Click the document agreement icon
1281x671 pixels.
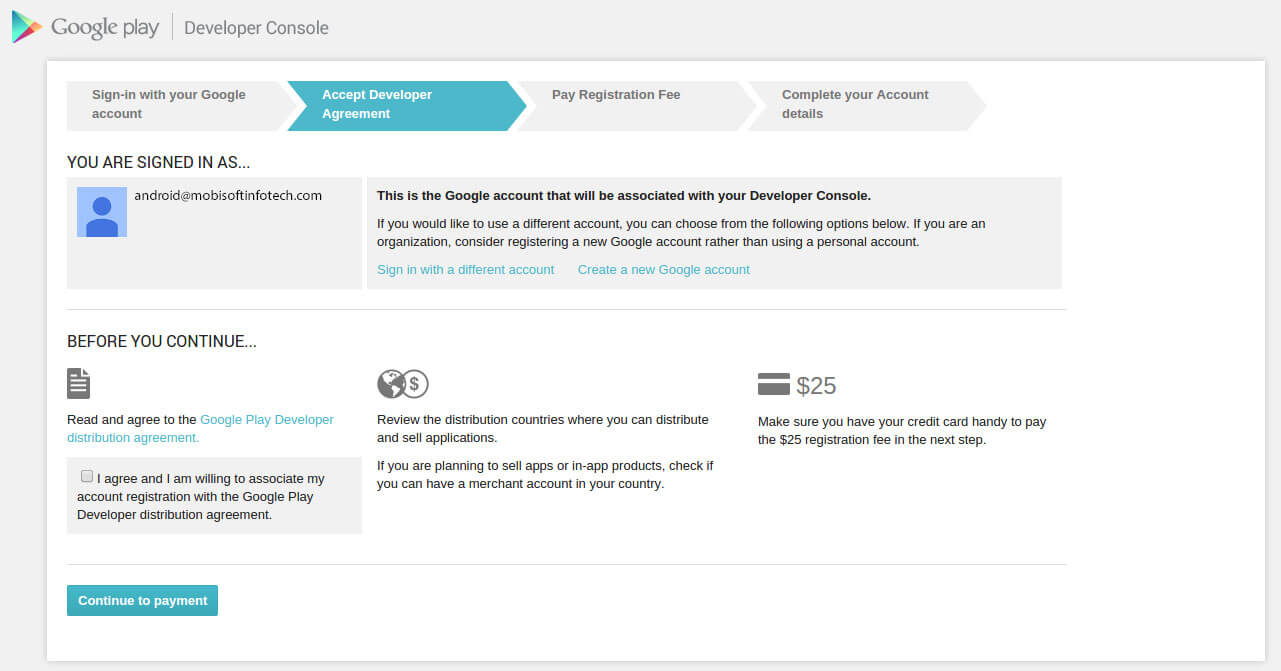[78, 383]
